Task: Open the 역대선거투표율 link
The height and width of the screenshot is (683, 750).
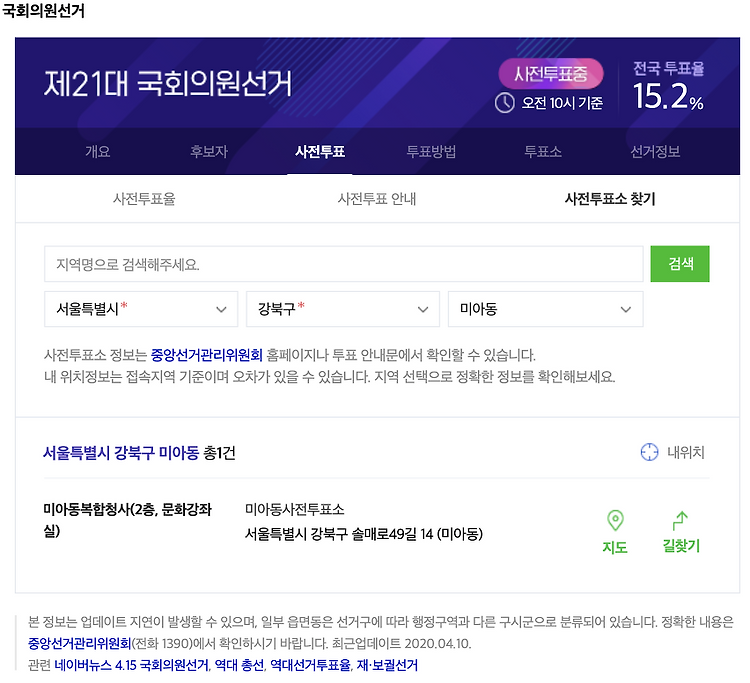Action: [x=310, y=665]
